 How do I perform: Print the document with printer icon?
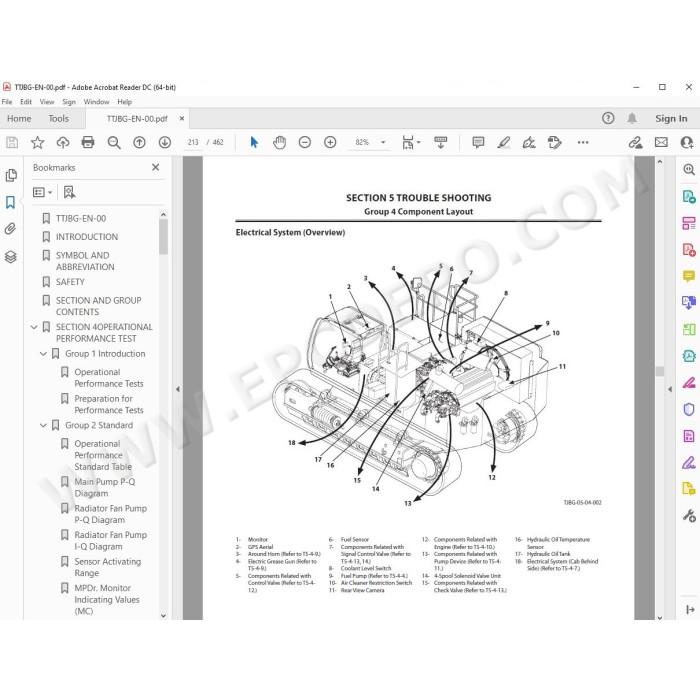pyautogui.click(x=88, y=142)
